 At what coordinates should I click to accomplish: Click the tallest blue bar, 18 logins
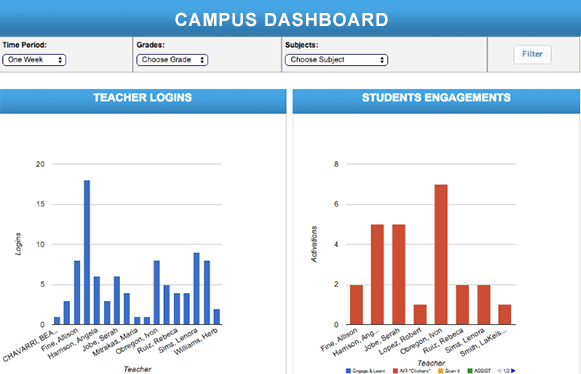[87, 252]
